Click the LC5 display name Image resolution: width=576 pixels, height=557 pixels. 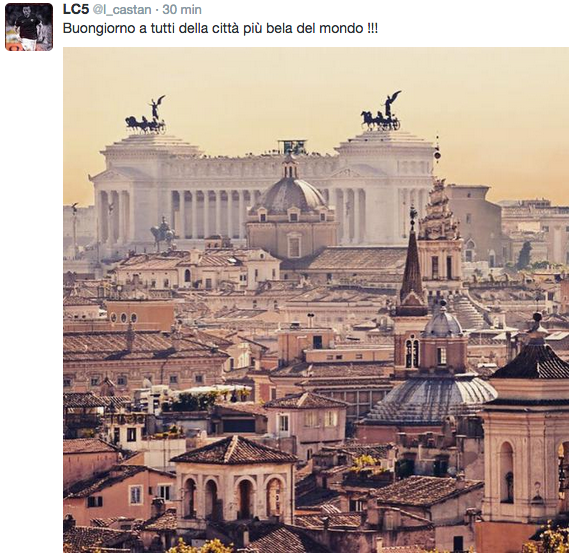pos(76,10)
